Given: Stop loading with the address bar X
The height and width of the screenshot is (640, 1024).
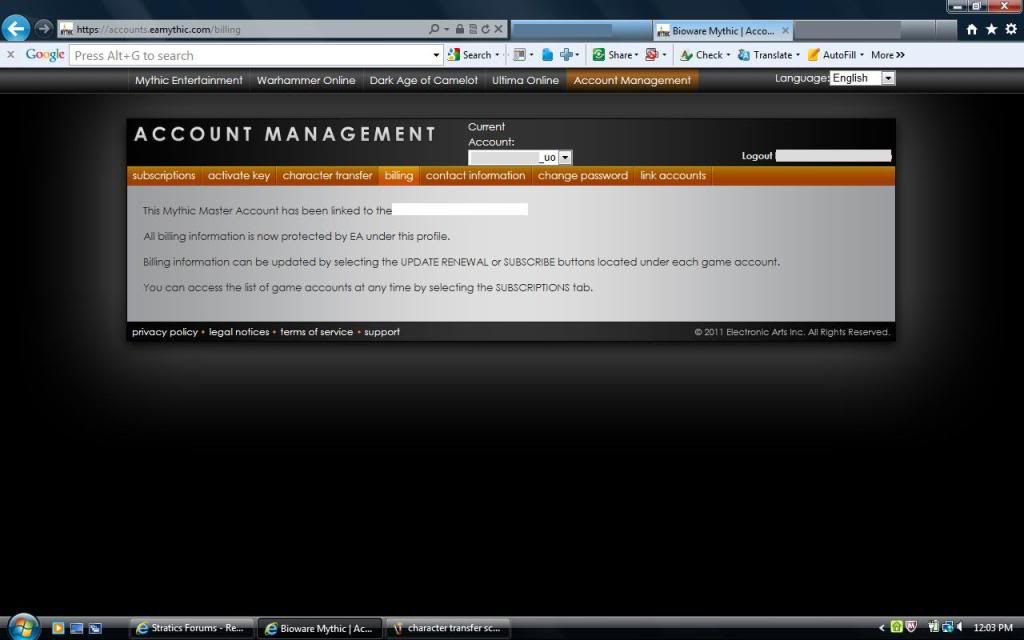Looking at the screenshot, I should click(x=498, y=29).
